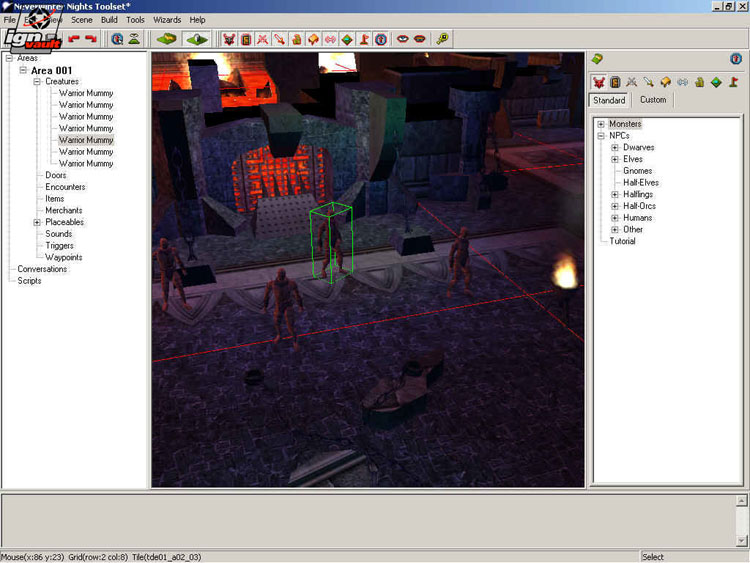
Task: Click the gold key icon in toolbar
Action: (x=442, y=39)
